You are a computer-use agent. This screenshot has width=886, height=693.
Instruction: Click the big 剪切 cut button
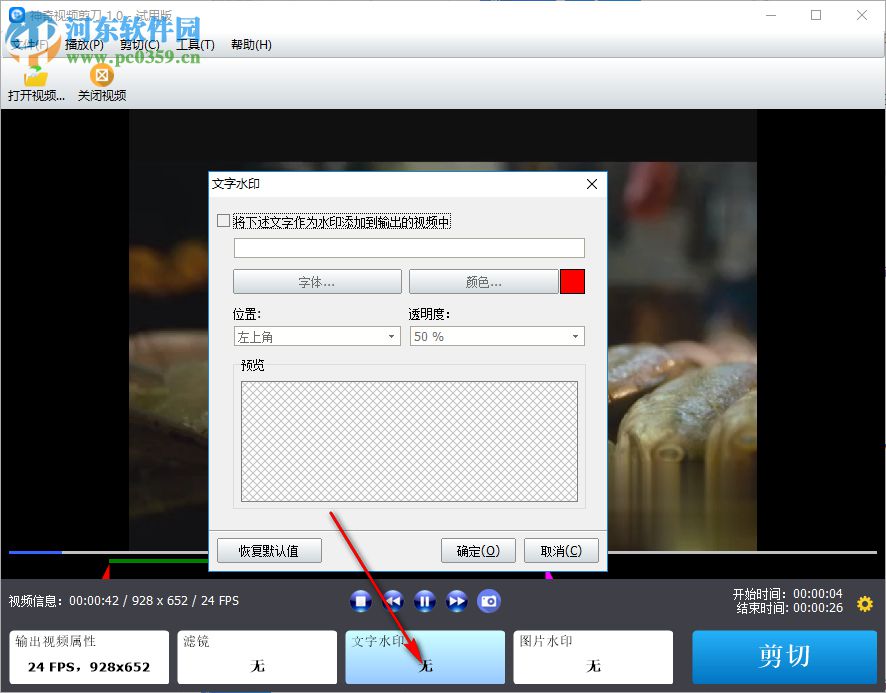pos(784,657)
